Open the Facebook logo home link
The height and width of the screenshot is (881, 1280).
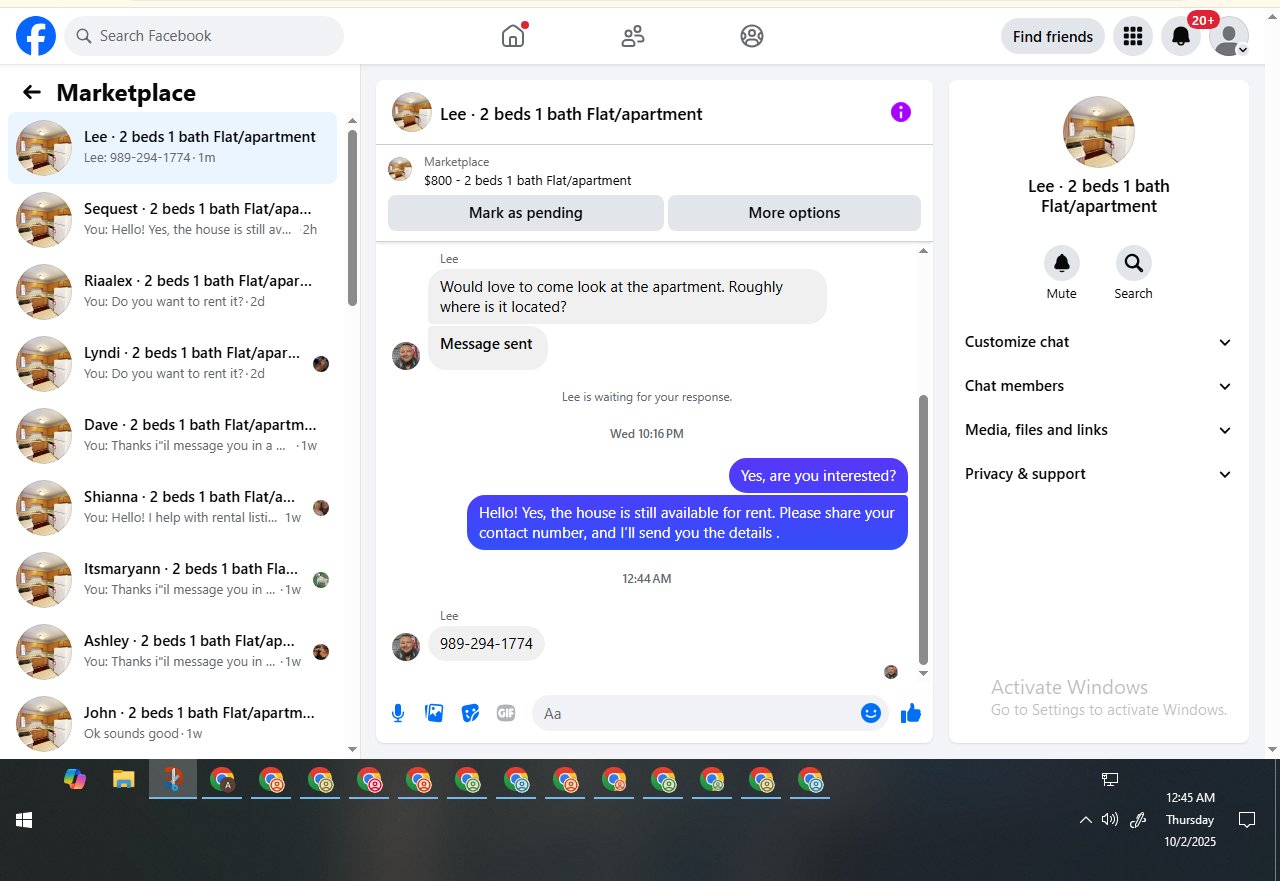click(x=36, y=36)
